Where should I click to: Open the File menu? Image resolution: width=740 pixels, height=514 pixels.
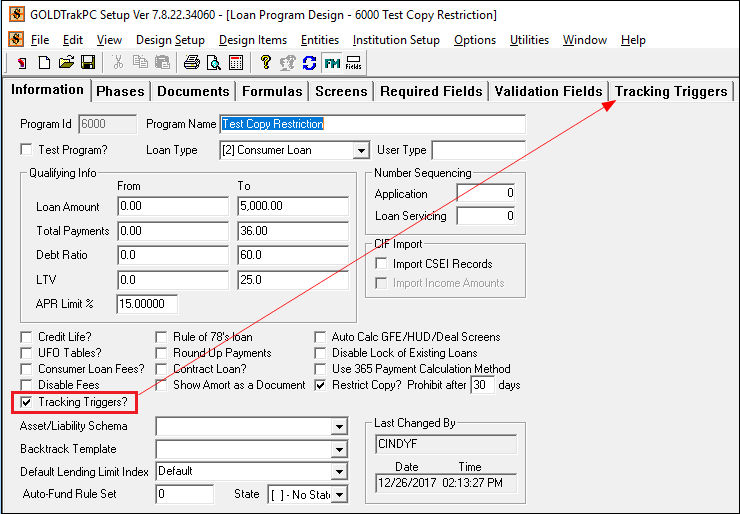click(x=40, y=40)
